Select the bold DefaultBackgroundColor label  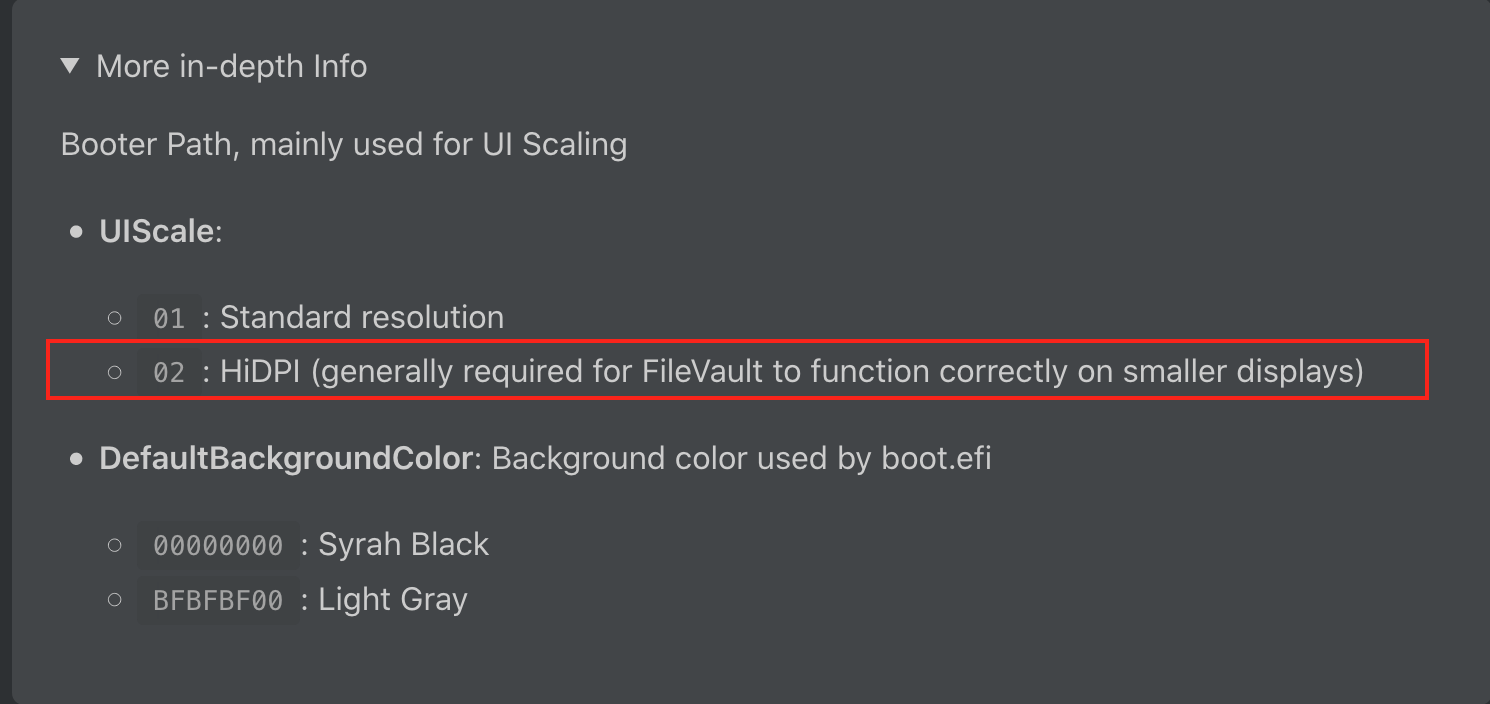point(285,459)
